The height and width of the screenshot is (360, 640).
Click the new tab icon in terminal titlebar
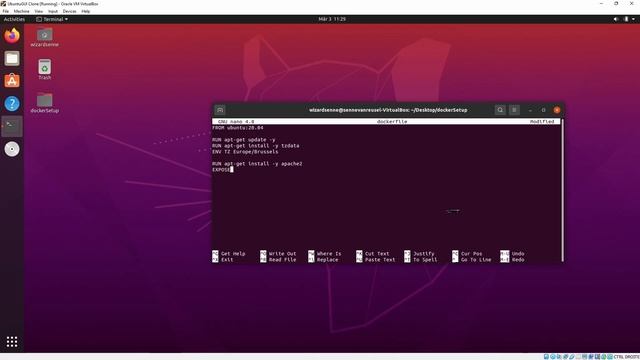click(x=220, y=110)
